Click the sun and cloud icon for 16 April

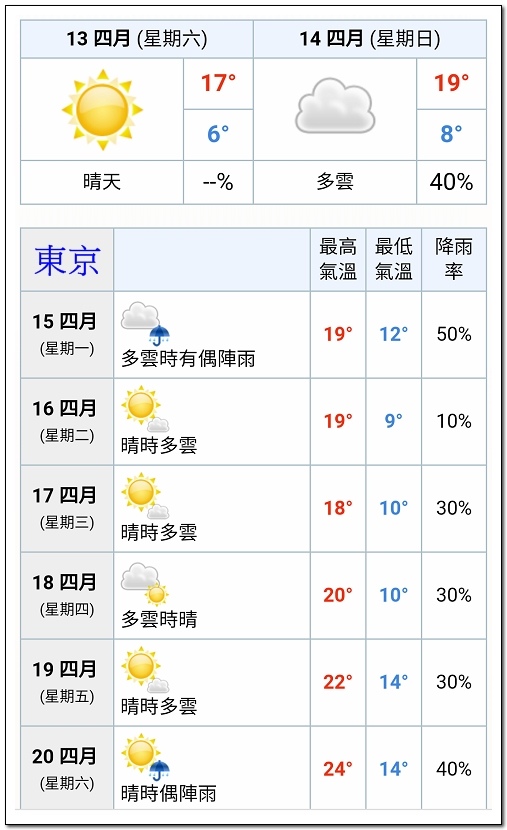coord(146,410)
